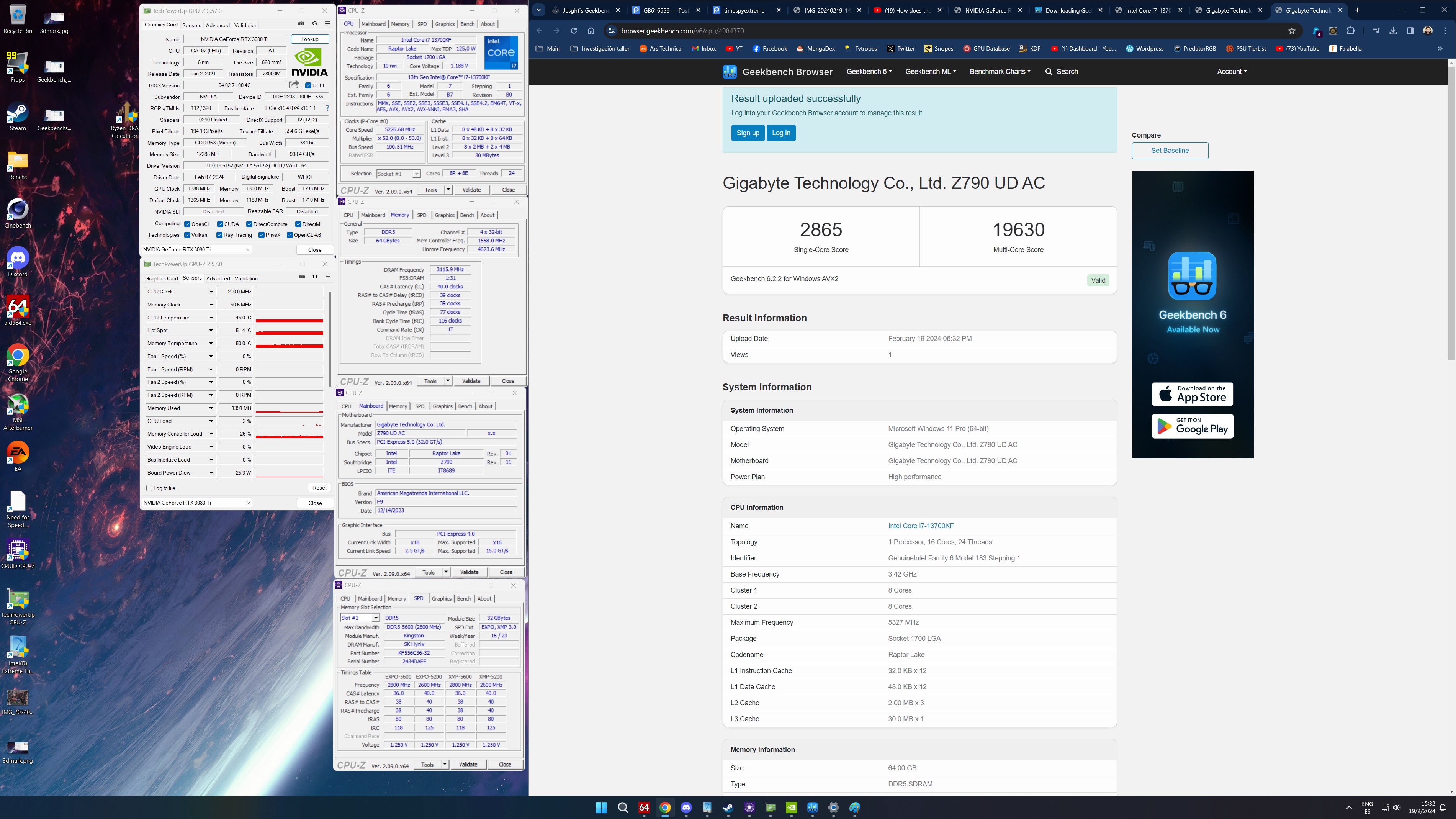Image resolution: width=1456 pixels, height=819 pixels.
Task: Toggle the CUDA checkbox
Action: point(220,224)
